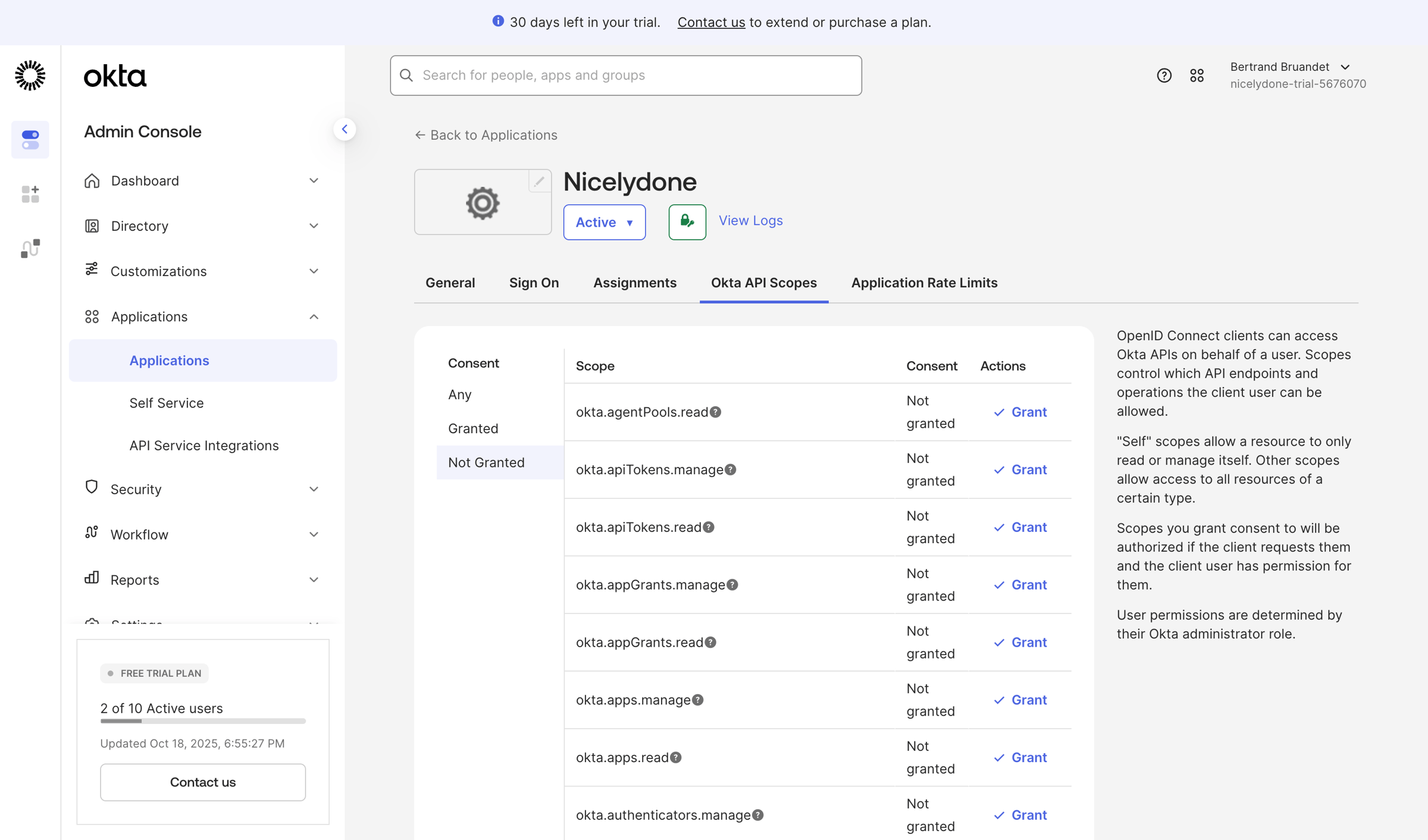1428x840 pixels.
Task: Click the trial info icon in banner
Action: (498, 21)
